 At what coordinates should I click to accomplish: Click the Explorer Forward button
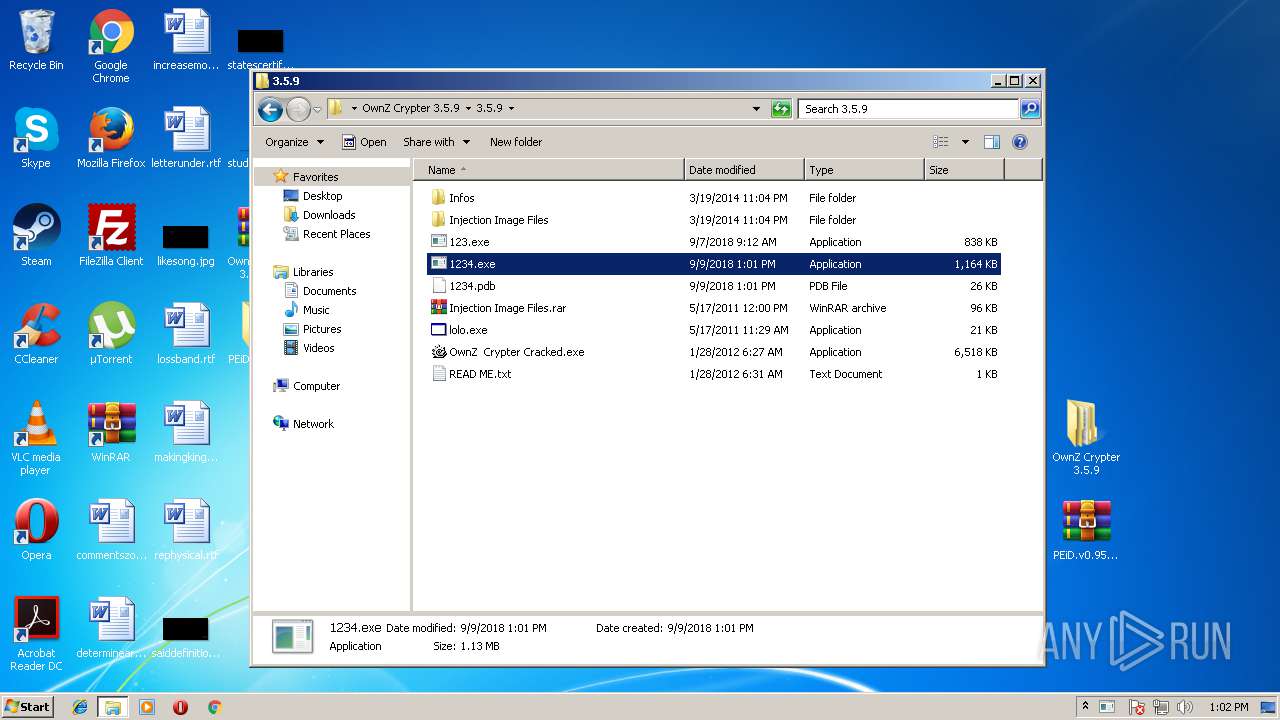pos(298,109)
